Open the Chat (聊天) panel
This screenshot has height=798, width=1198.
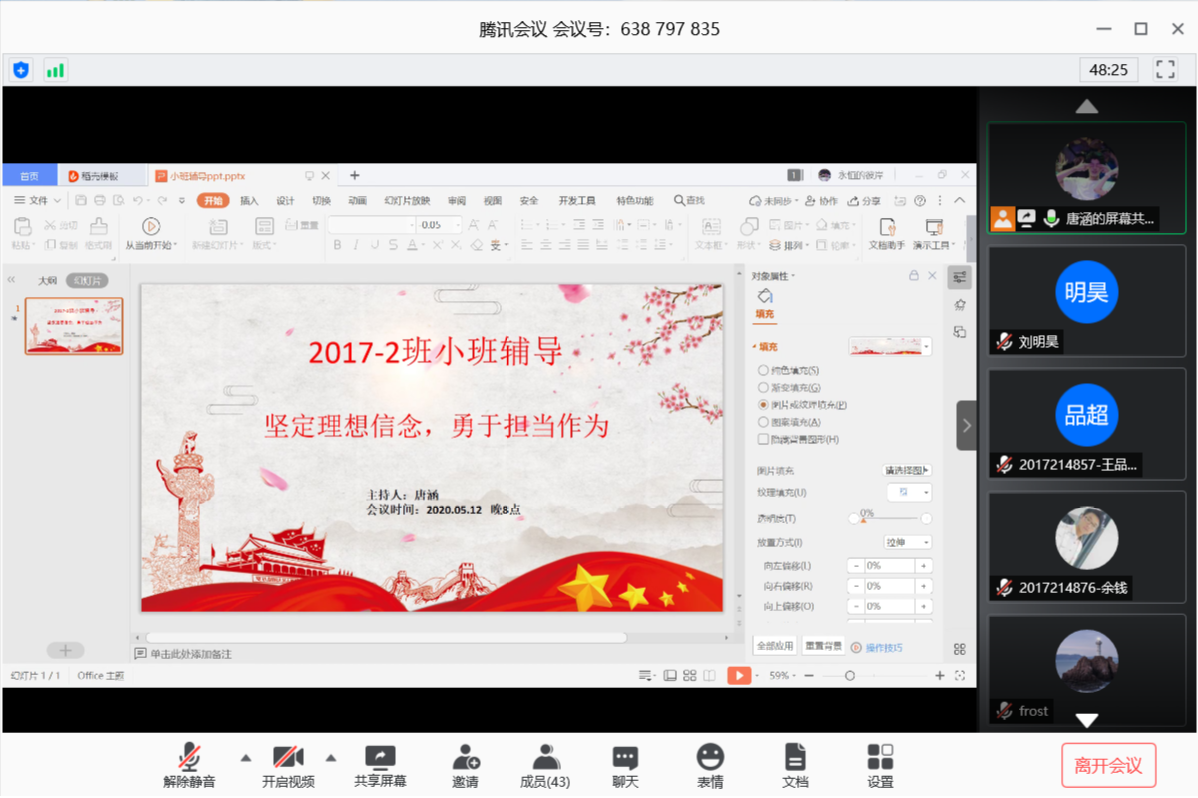(625, 758)
